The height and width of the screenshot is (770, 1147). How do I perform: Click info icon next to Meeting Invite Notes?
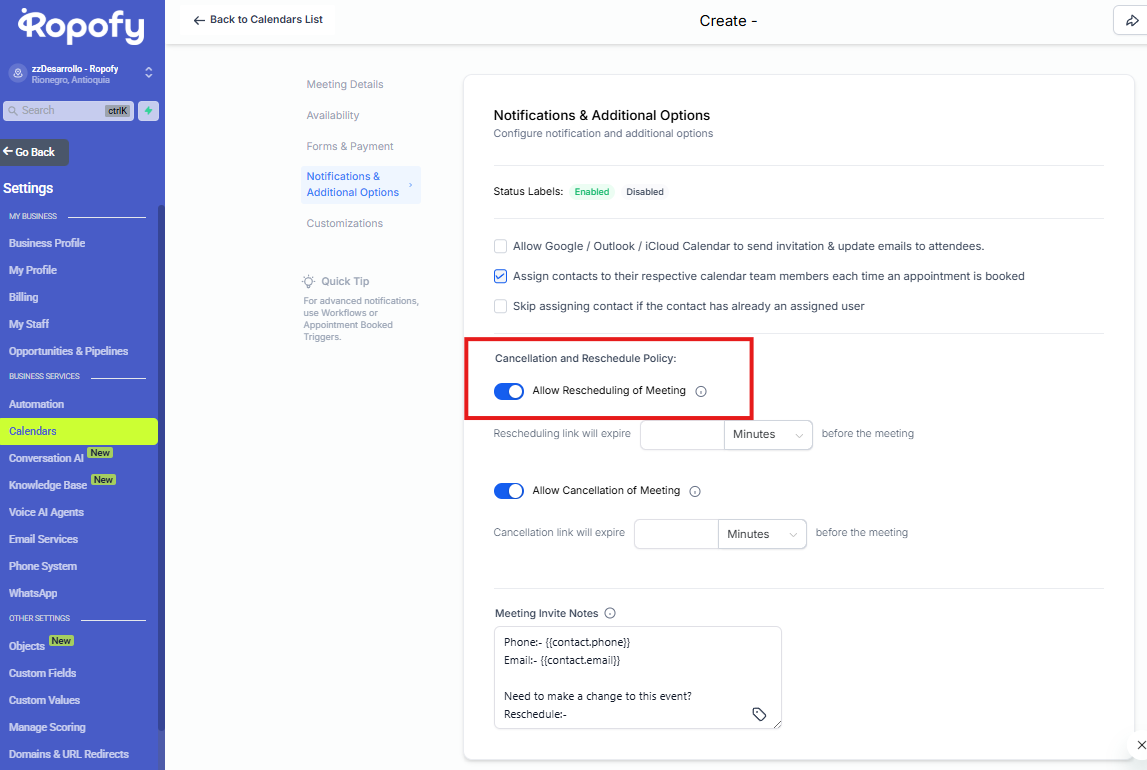click(610, 614)
